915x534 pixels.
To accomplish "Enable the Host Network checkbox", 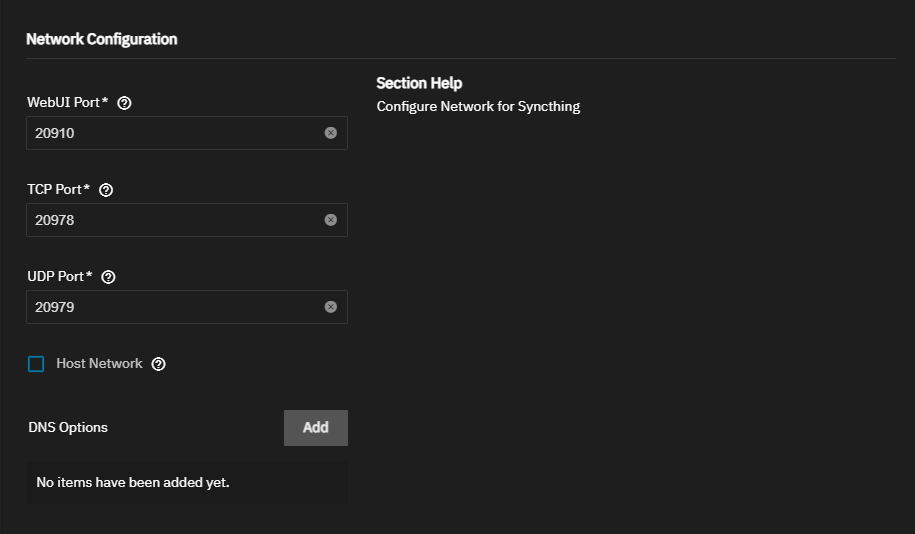I will (x=36, y=364).
